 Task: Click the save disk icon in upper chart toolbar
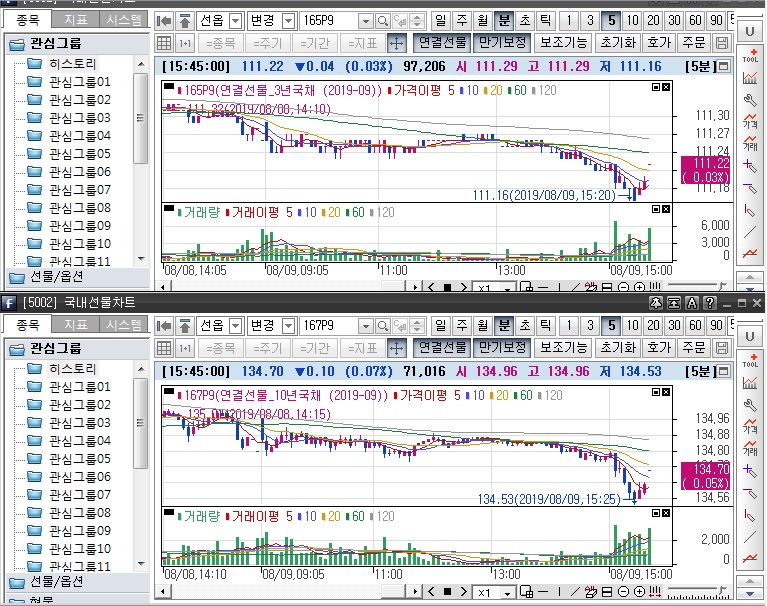click(722, 43)
